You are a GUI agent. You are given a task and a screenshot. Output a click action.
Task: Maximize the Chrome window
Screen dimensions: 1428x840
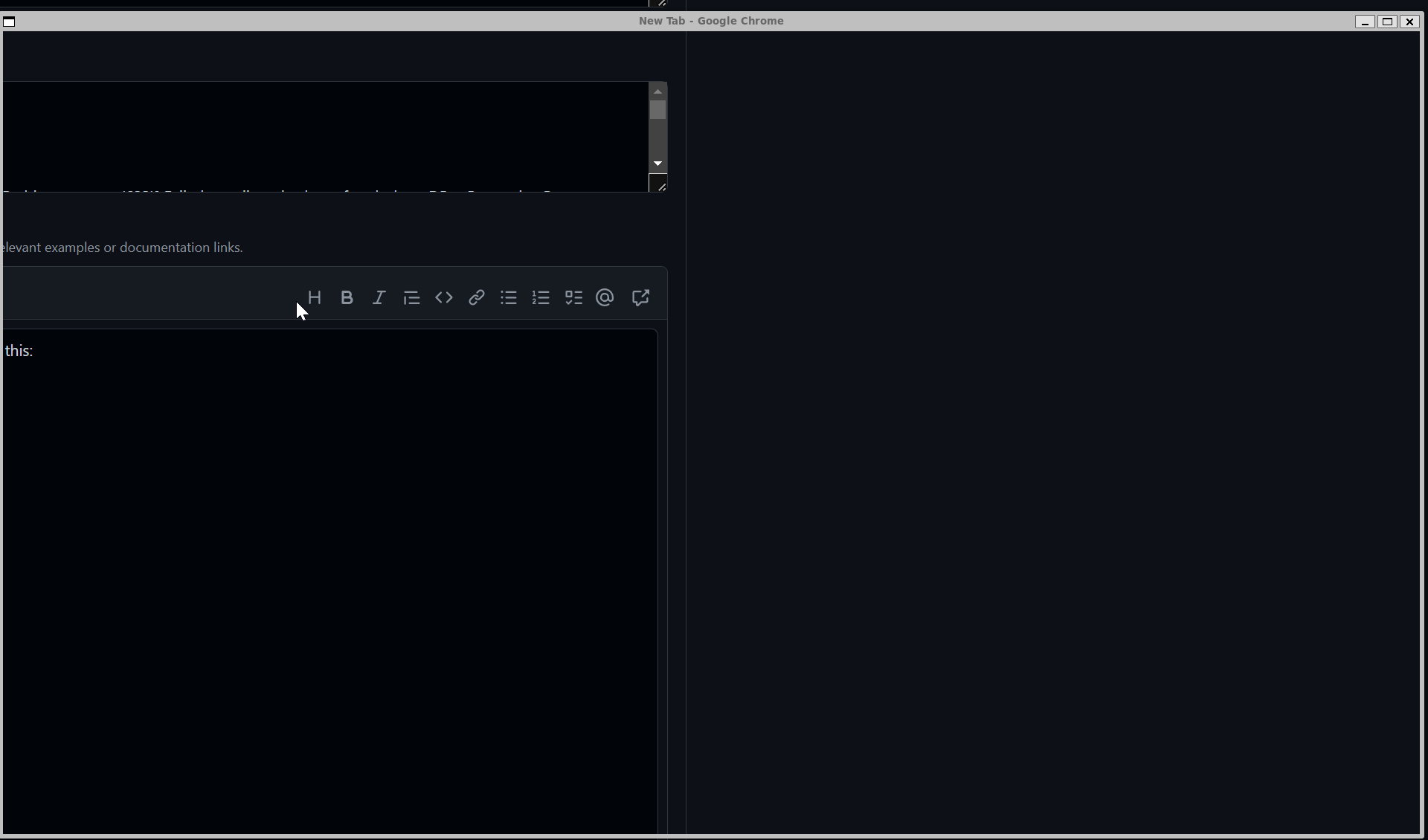[1387, 22]
